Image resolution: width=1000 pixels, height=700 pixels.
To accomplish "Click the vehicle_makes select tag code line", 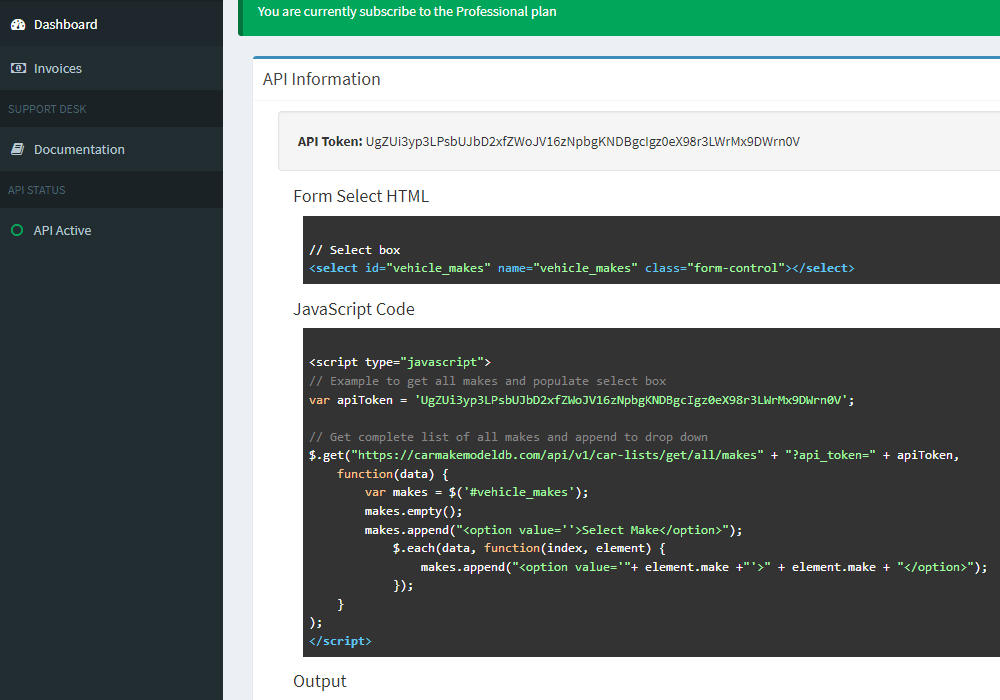I will coord(582,268).
